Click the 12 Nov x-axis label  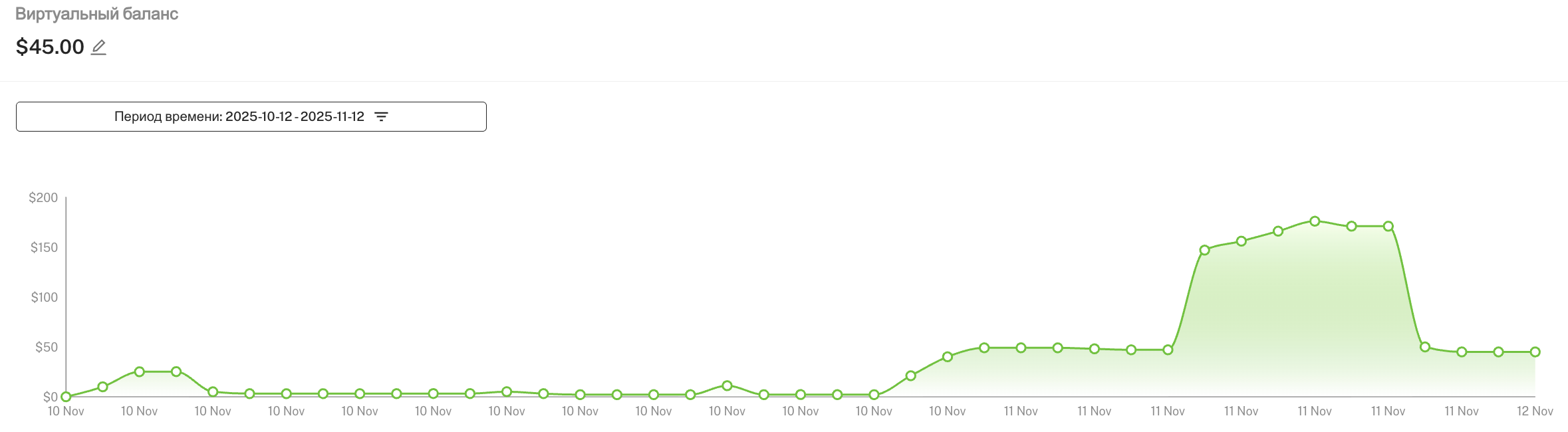tap(1535, 411)
